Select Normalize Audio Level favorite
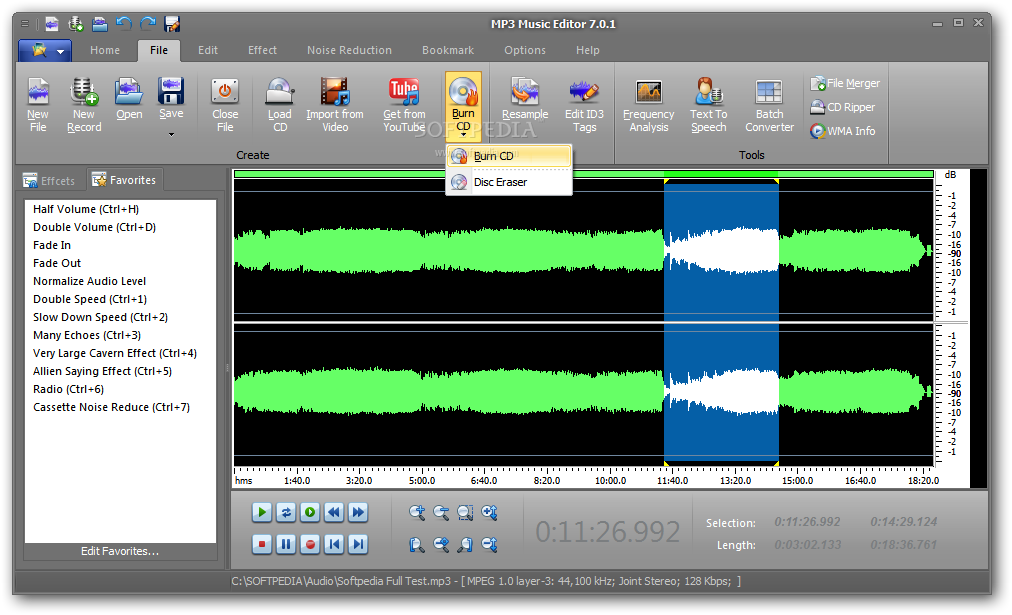 click(90, 281)
